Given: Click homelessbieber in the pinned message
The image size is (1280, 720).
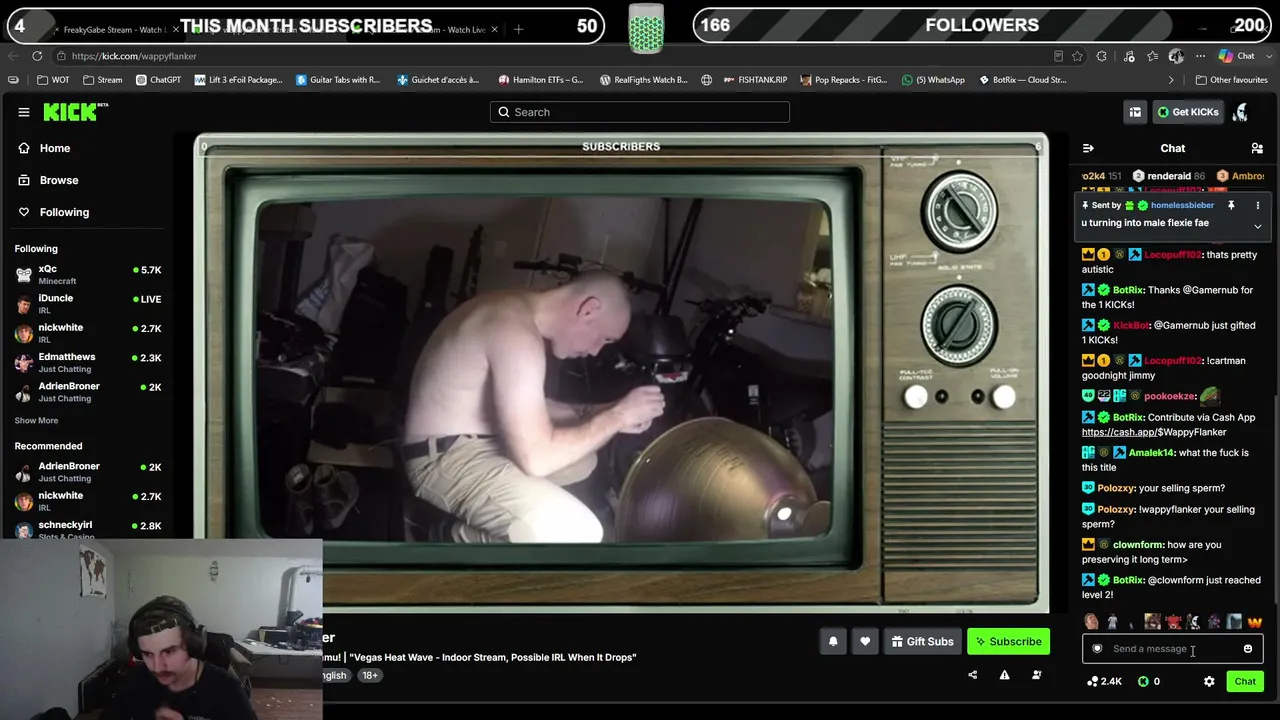Looking at the screenshot, I should tap(1182, 205).
